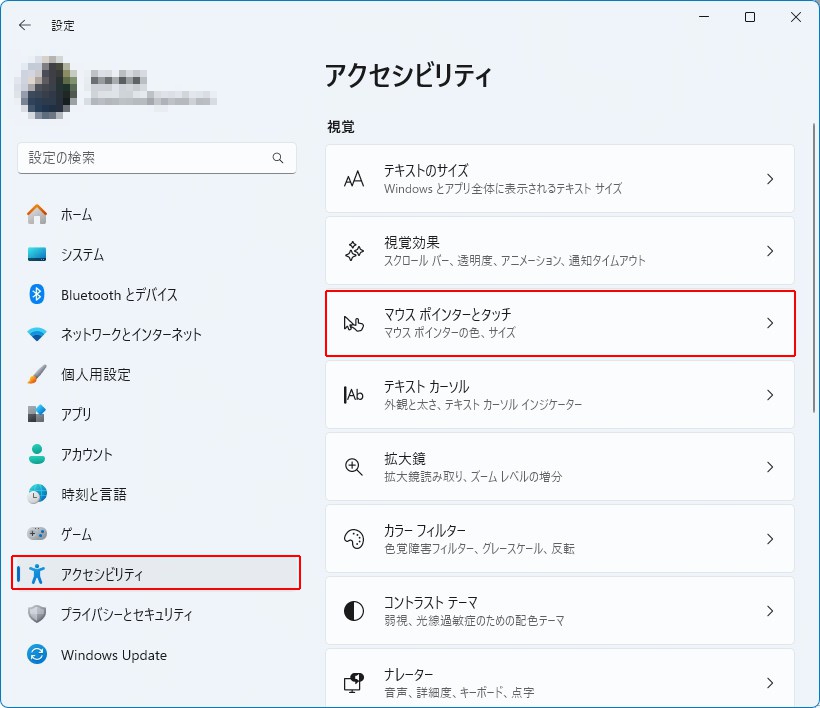Open the user account profile area
Viewport: 820px width, 708px height.
click(120, 88)
